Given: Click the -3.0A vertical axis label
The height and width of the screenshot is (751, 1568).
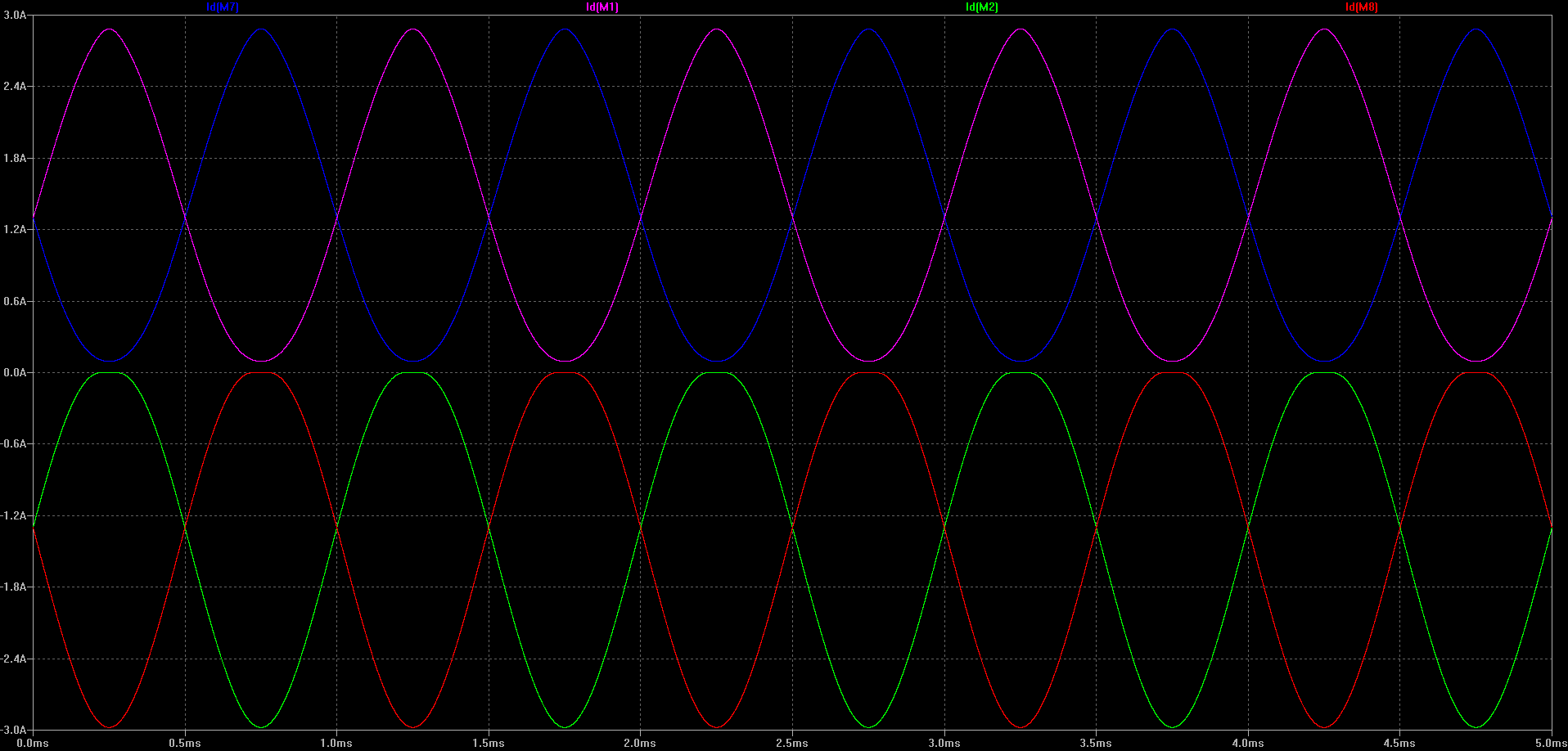Looking at the screenshot, I should (13, 730).
